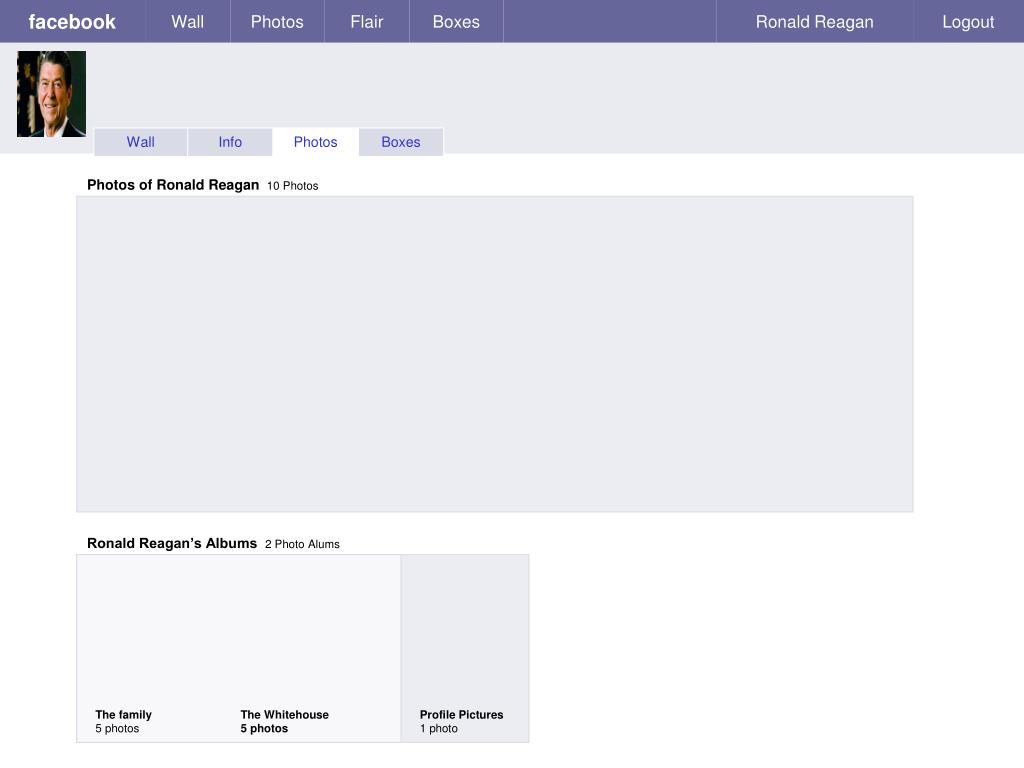Viewport: 1024px width, 768px height.
Task: Open 'The family' album
Action: [123, 714]
